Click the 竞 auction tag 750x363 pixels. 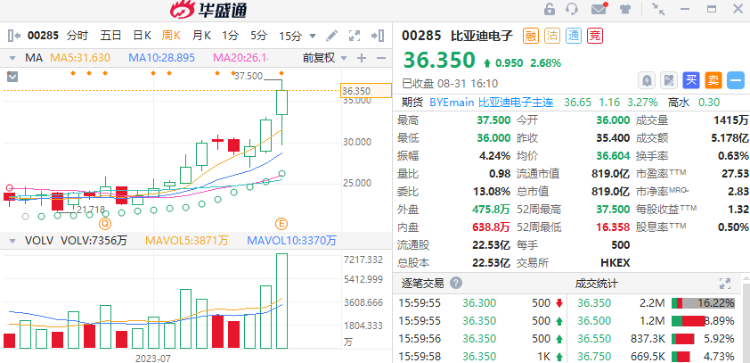pos(595,36)
